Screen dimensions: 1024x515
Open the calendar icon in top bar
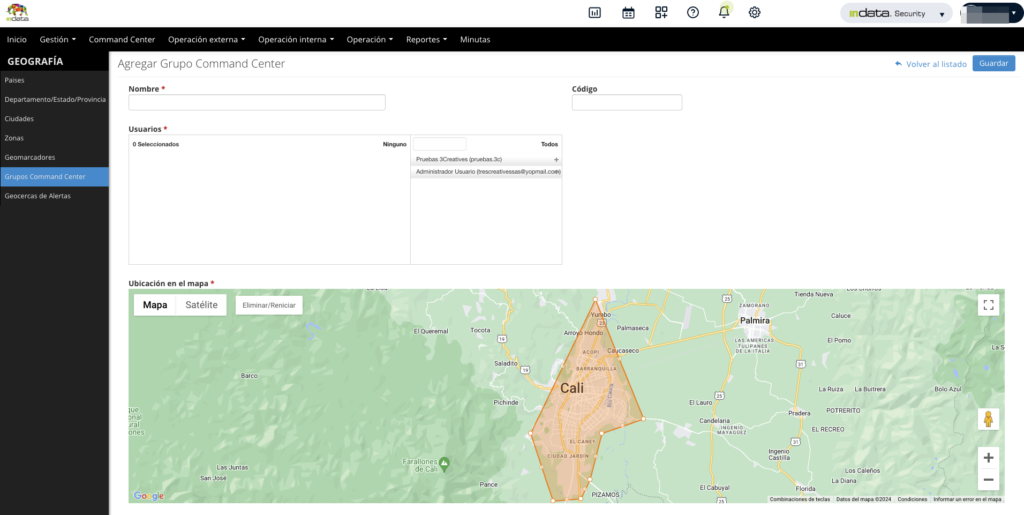pos(628,13)
